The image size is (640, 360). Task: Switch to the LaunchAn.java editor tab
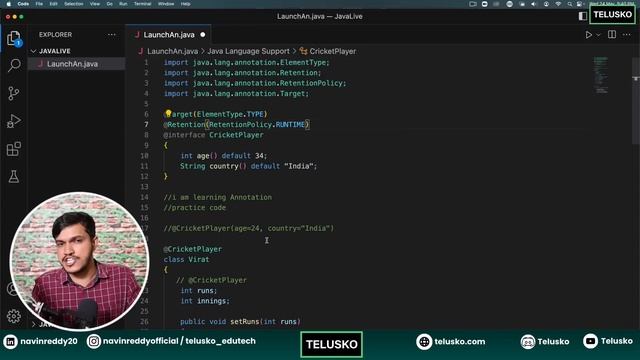(169, 35)
